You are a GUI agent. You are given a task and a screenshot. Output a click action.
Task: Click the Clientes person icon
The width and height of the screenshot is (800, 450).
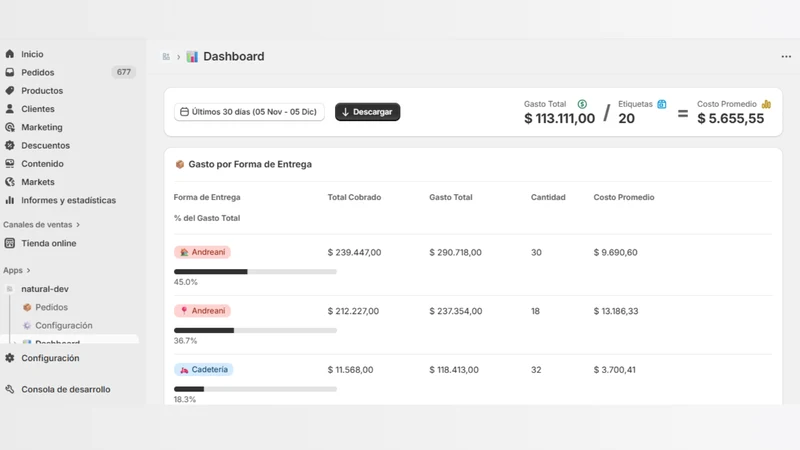pos(10,109)
